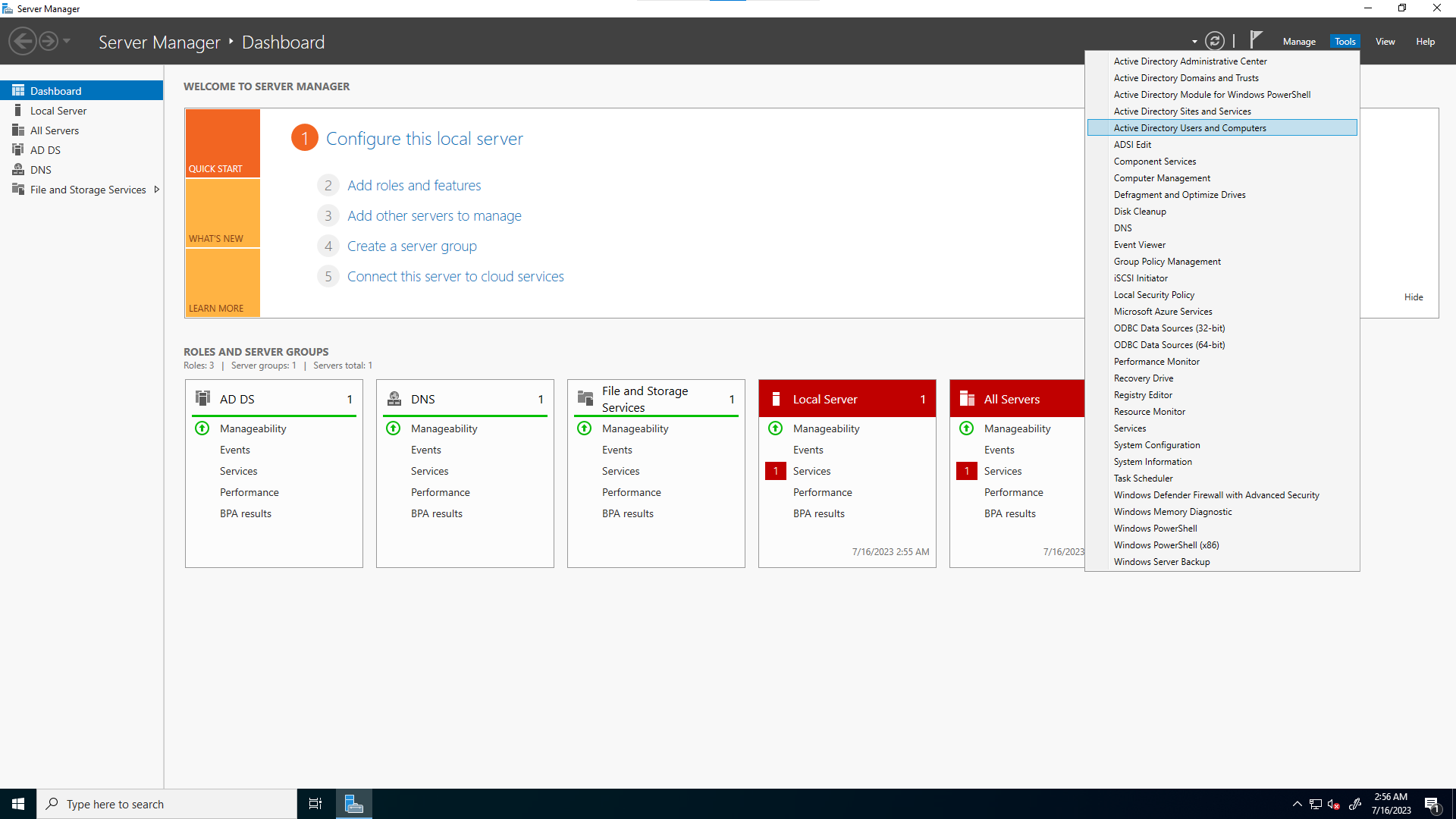The image size is (1456, 819).
Task: Open the Manage menu
Action: pyautogui.click(x=1299, y=42)
